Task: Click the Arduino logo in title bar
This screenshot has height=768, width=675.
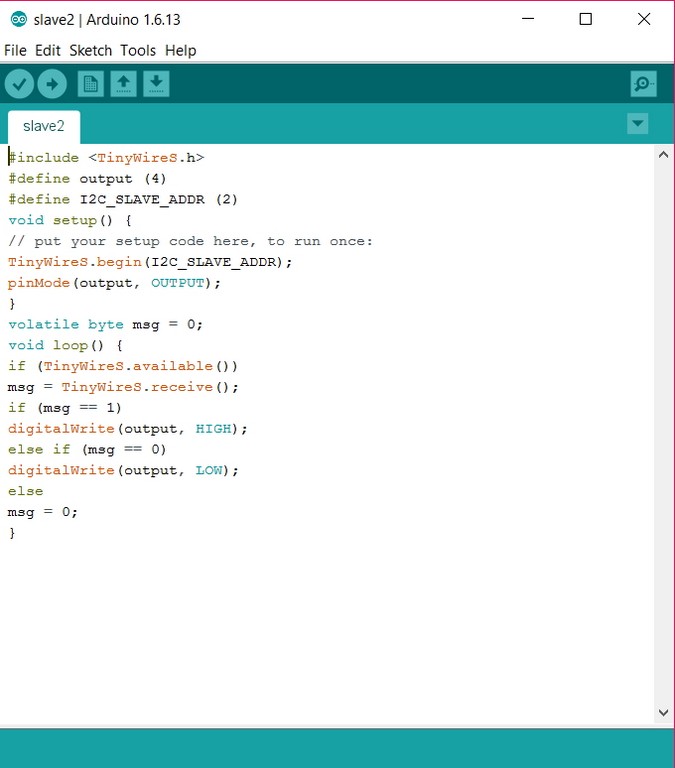Action: click(x=19, y=20)
